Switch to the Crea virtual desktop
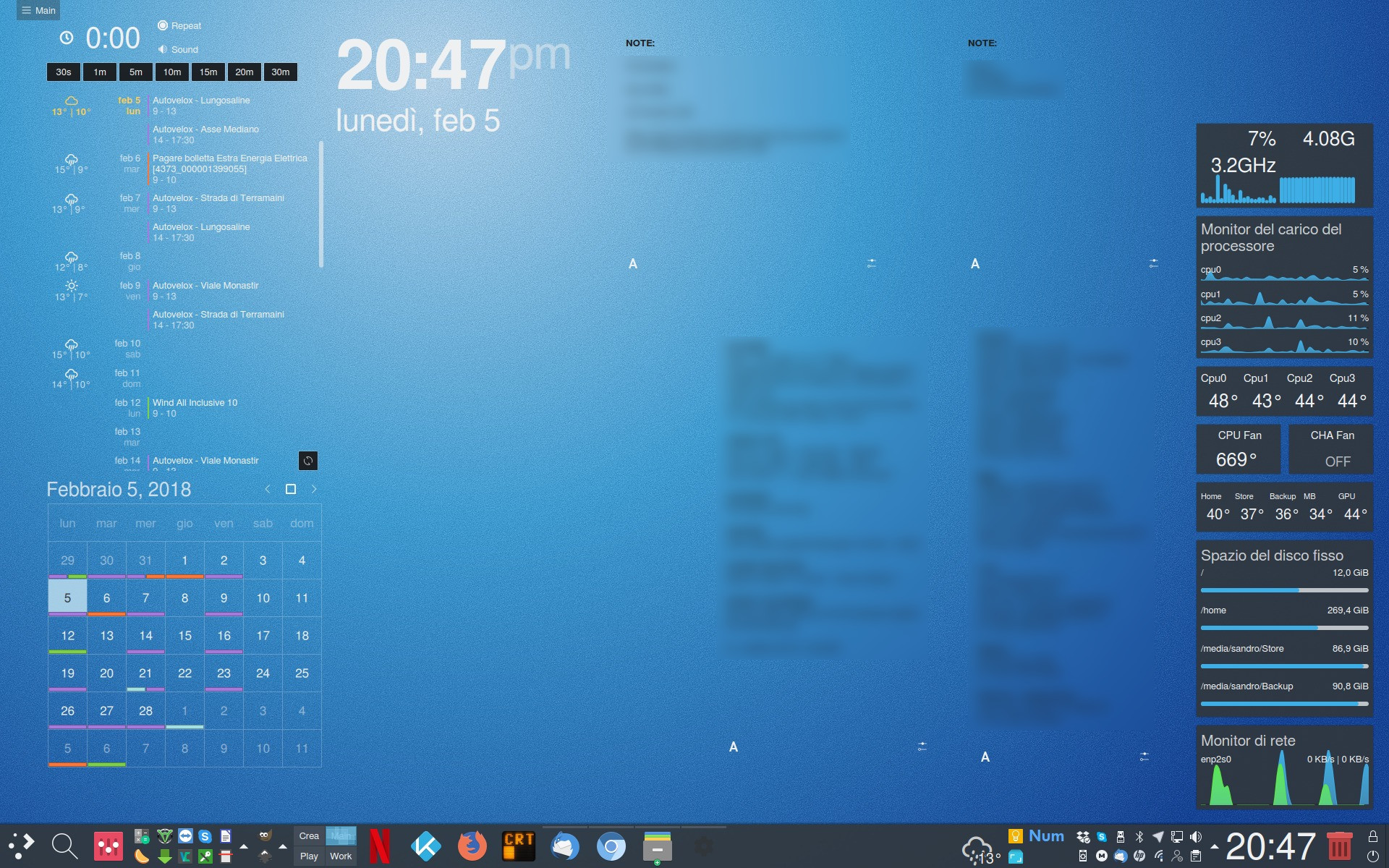The height and width of the screenshot is (868, 1389). [309, 835]
